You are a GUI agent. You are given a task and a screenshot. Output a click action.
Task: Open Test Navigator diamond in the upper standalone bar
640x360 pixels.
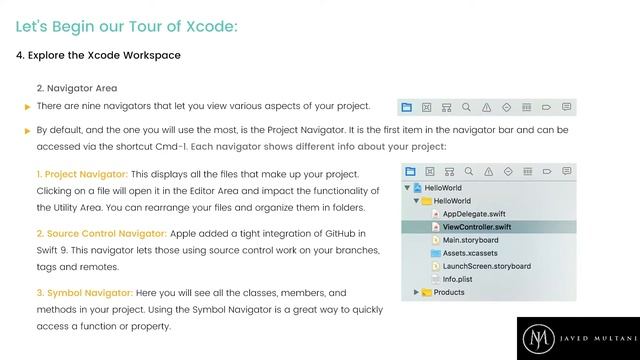point(507,107)
